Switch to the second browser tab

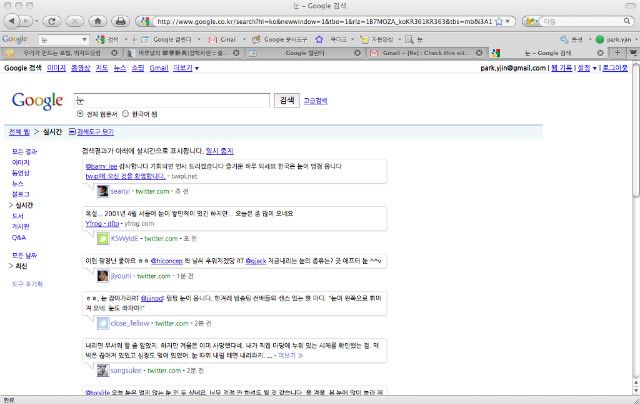pos(182,53)
